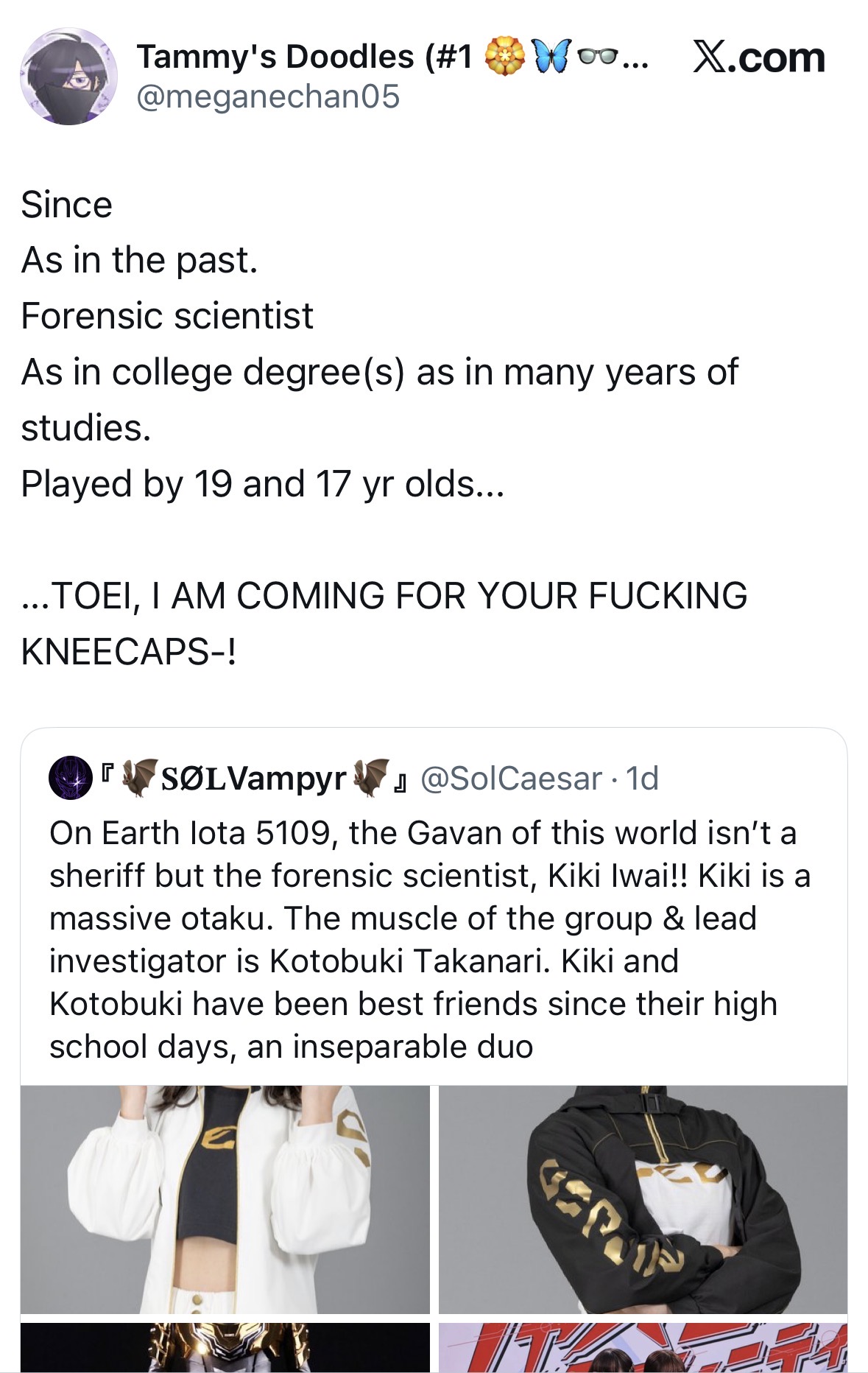Viewport: 868px width, 1373px height.
Task: Click the bat emoji before SØLVampyr
Action: (x=138, y=778)
